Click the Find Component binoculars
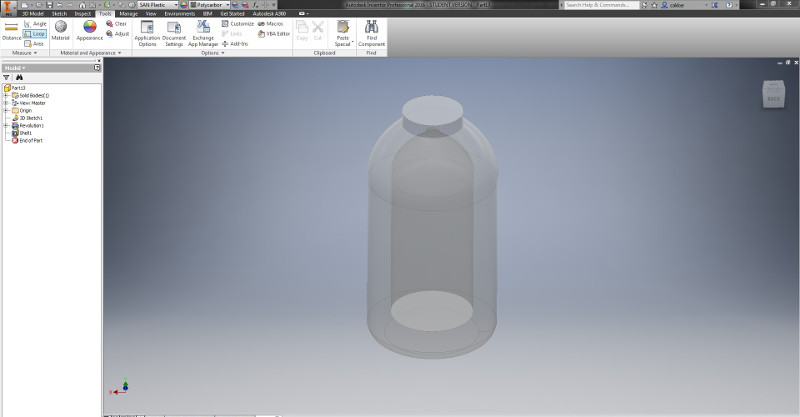Viewport: 800px width, 417px height. (x=371, y=34)
